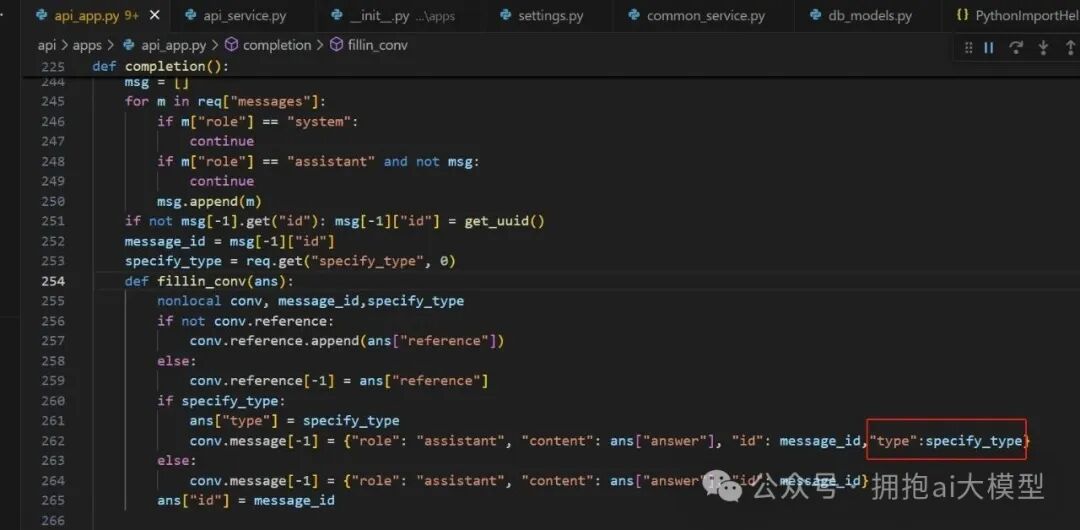Switch to the api_app.py tab
This screenshot has width=1080, height=530.
[x=88, y=15]
